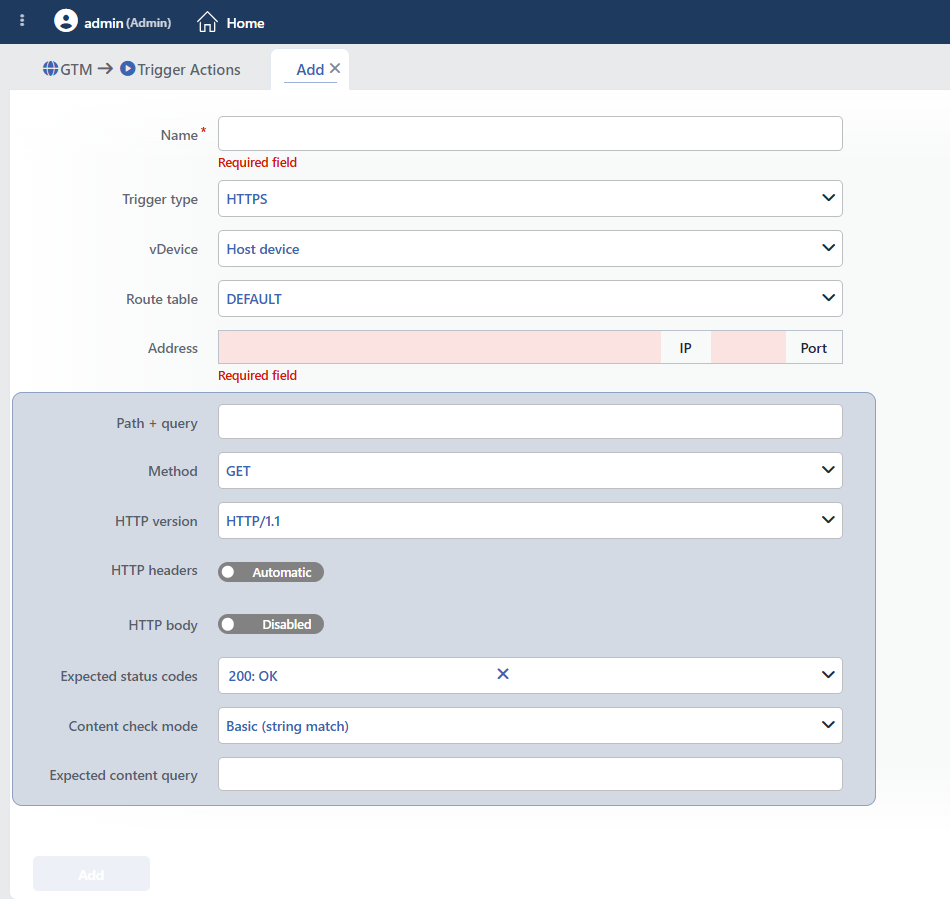Open the Trigger type dropdown
950x899 pixels.
click(530, 199)
